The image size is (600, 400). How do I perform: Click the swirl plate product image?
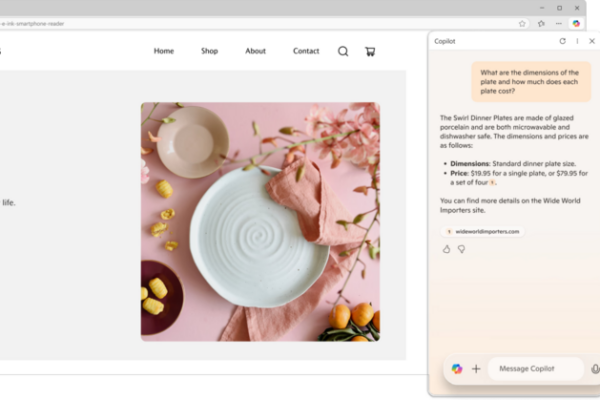(260, 222)
